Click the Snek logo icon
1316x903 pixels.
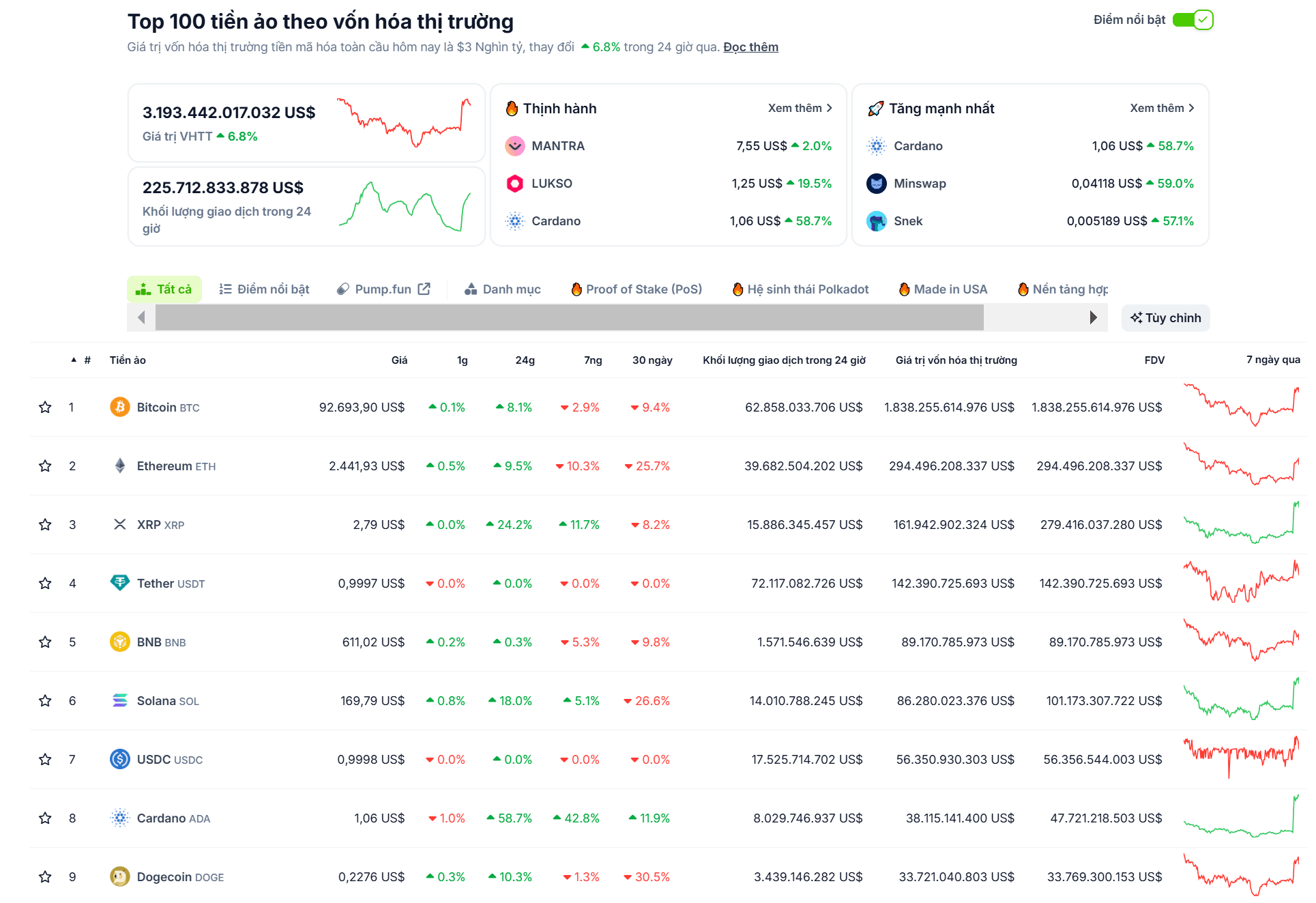pyautogui.click(x=877, y=221)
